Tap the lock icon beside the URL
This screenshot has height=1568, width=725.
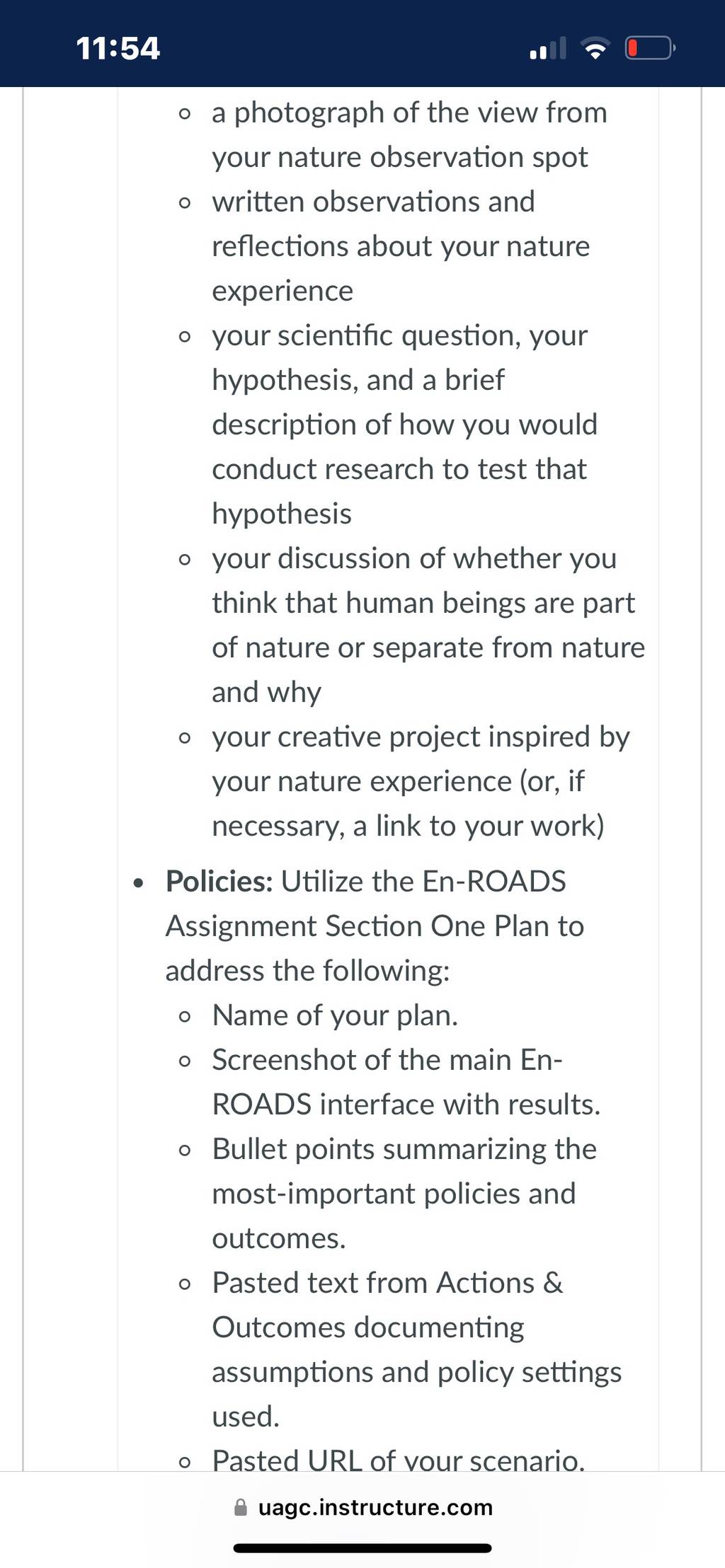[x=241, y=1507]
